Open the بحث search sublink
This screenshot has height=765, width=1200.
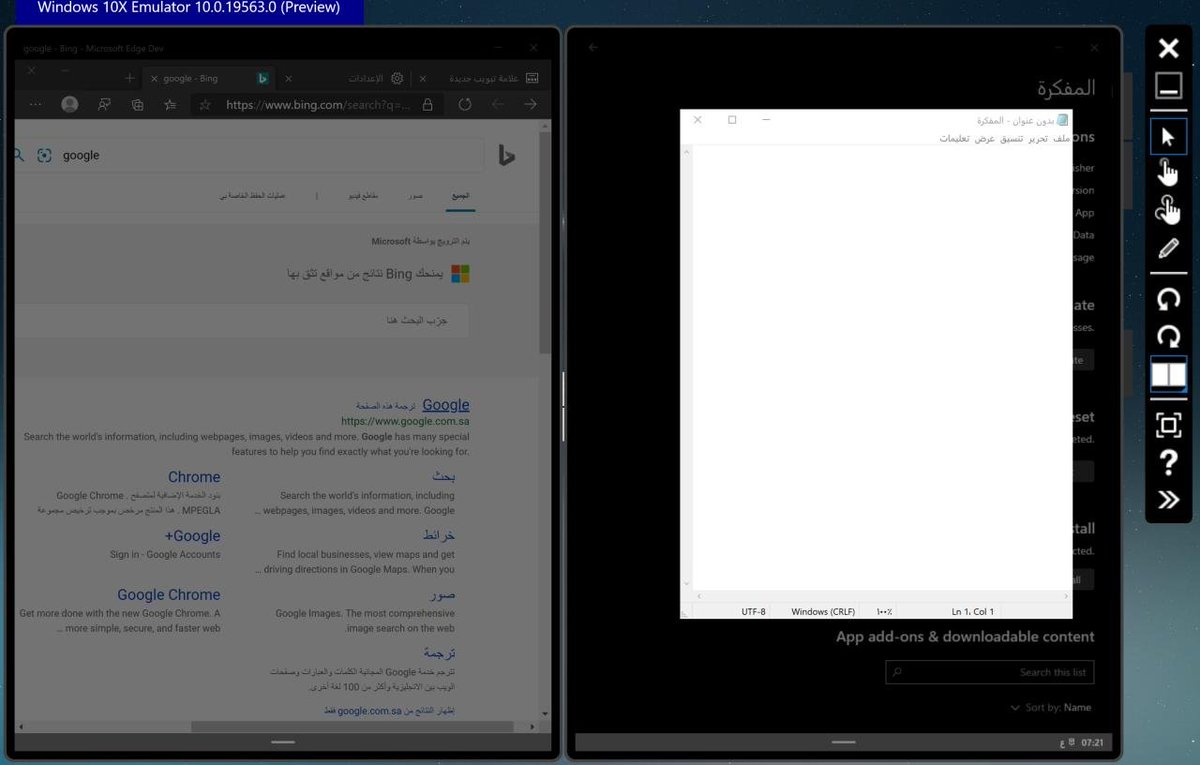click(x=444, y=477)
